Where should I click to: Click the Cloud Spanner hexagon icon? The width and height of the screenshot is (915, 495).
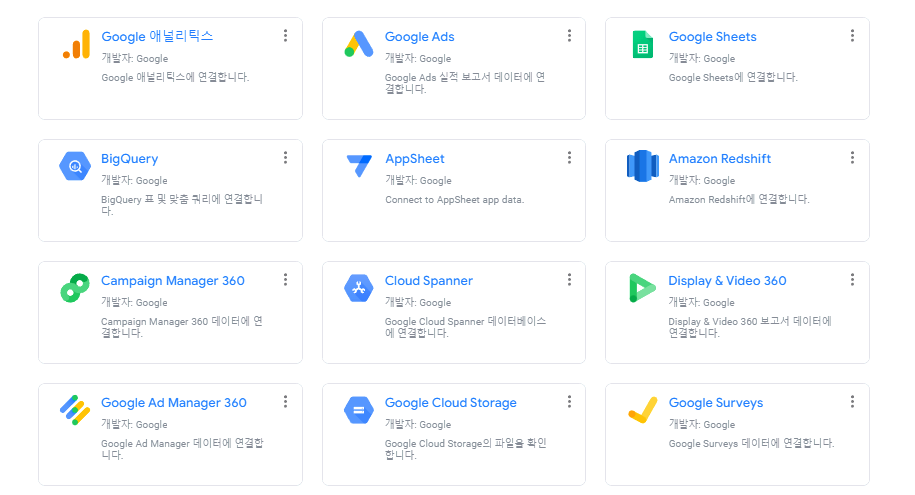point(359,288)
